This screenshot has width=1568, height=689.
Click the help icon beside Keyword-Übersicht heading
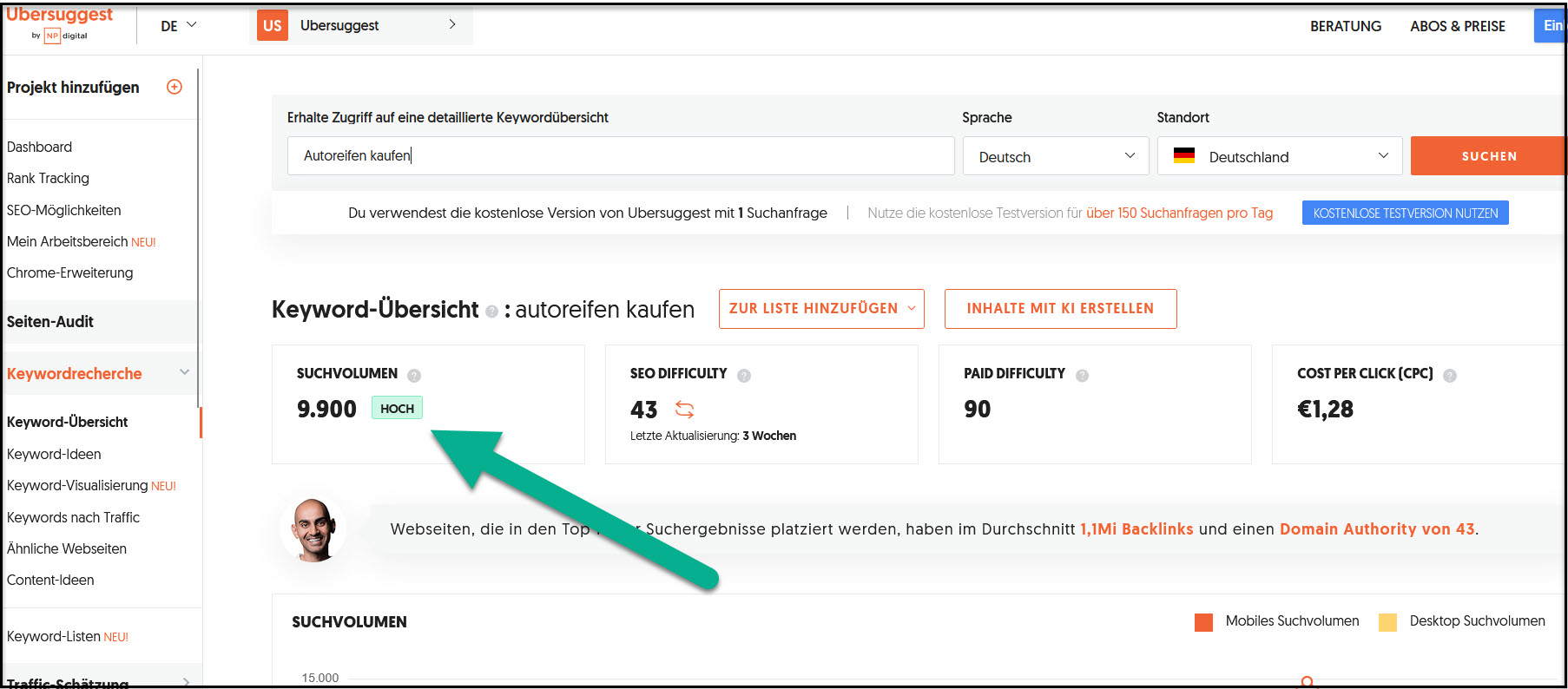(x=491, y=311)
